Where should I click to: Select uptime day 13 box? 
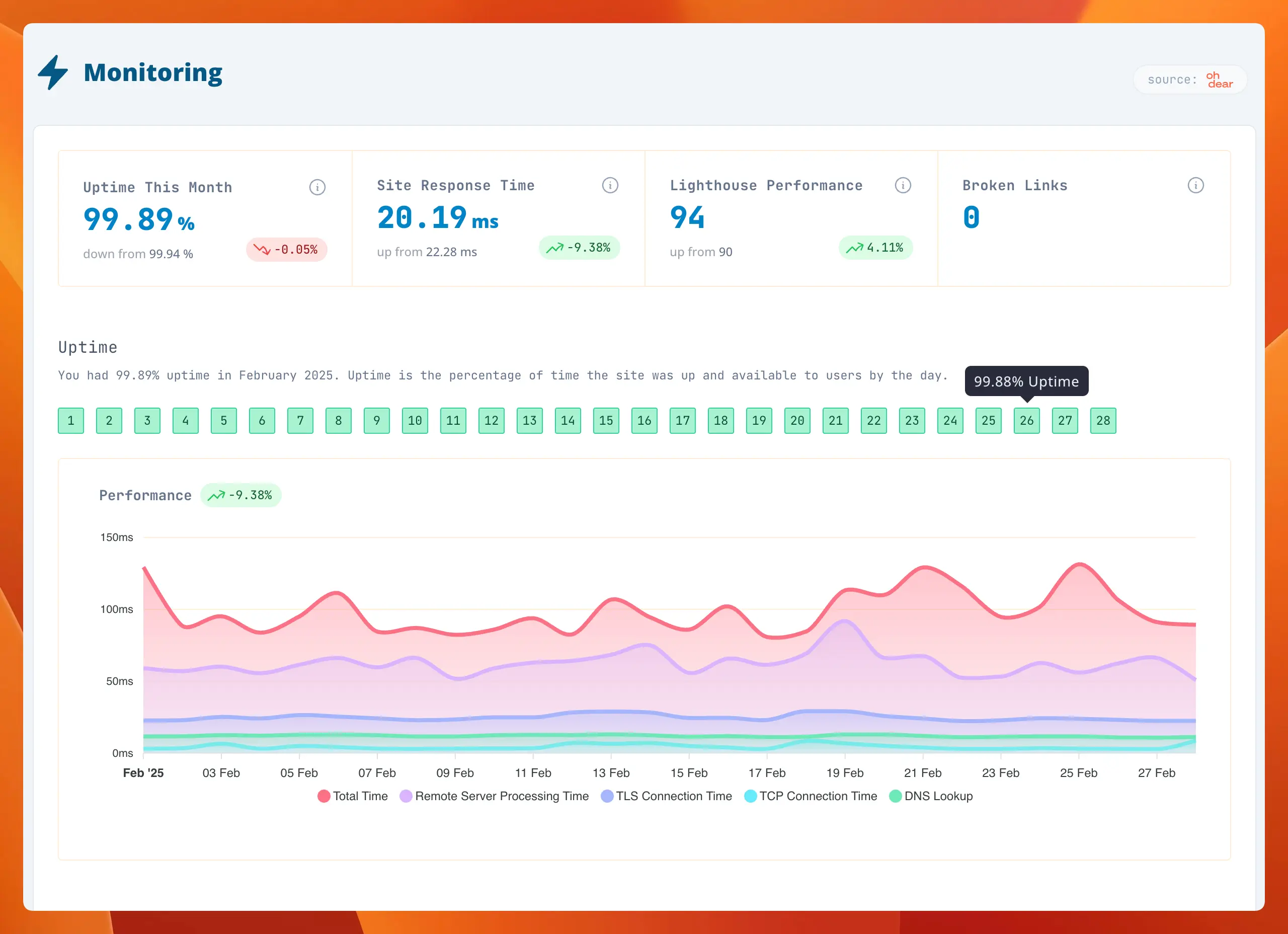click(530, 420)
